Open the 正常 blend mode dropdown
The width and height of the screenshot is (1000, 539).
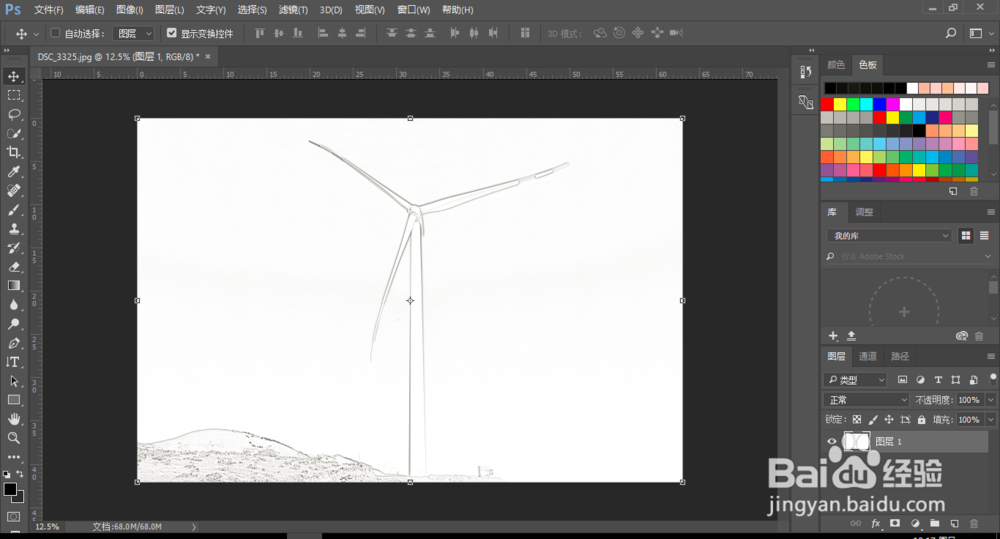(867, 400)
